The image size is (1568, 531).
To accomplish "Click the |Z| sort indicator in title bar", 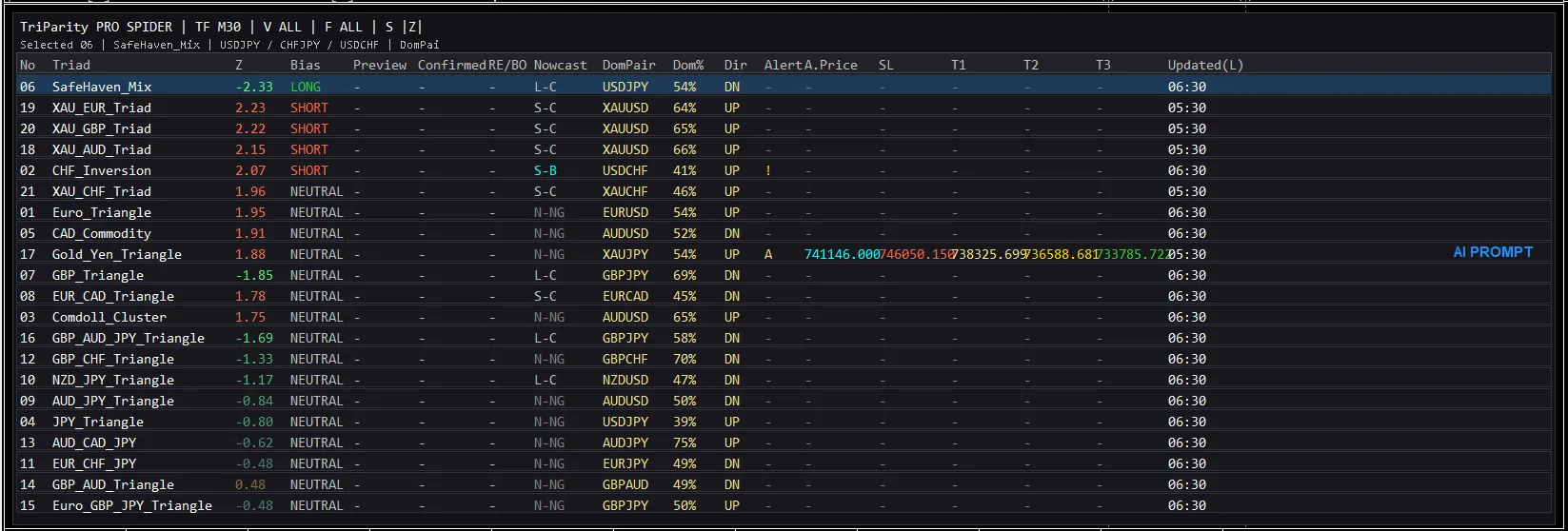I will pyautogui.click(x=412, y=27).
